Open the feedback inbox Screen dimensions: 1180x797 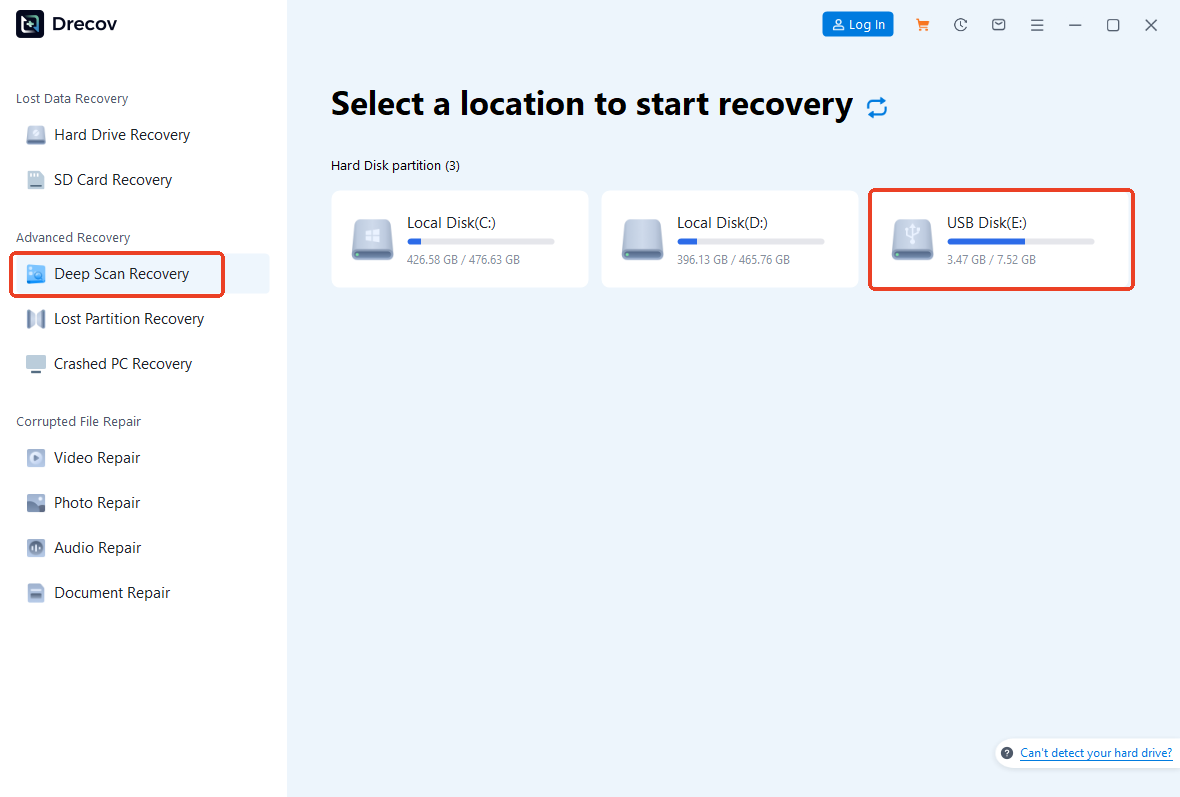point(998,24)
